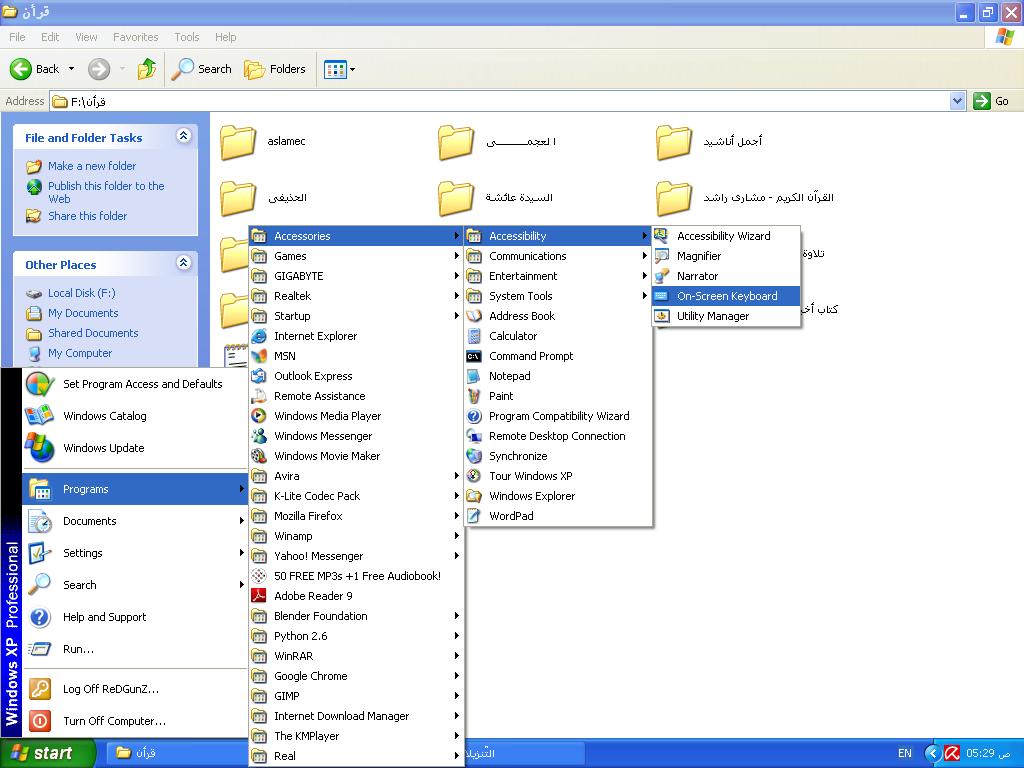
Task: Click the Start button on the taskbar
Action: tap(48, 753)
